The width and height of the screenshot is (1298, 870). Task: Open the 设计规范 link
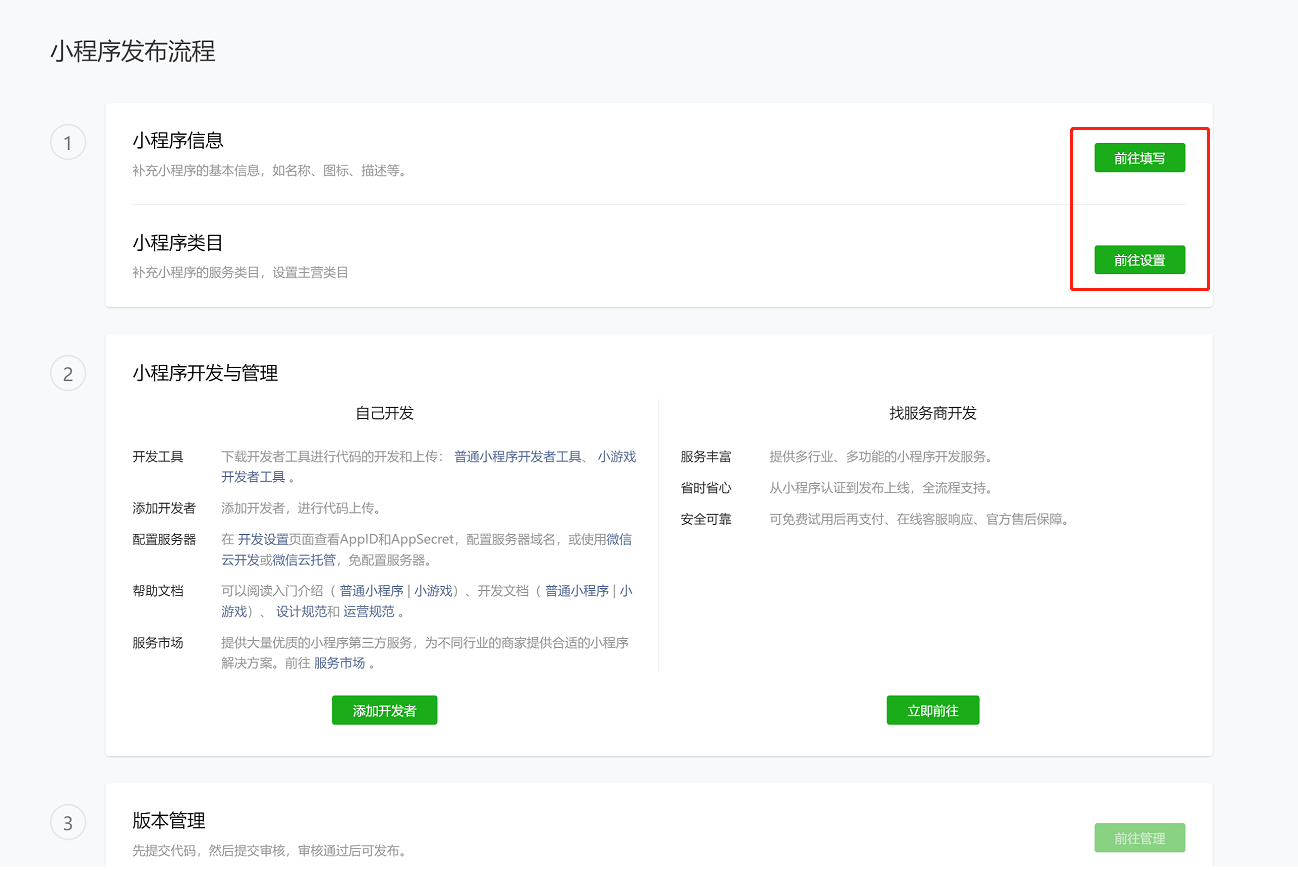click(301, 612)
